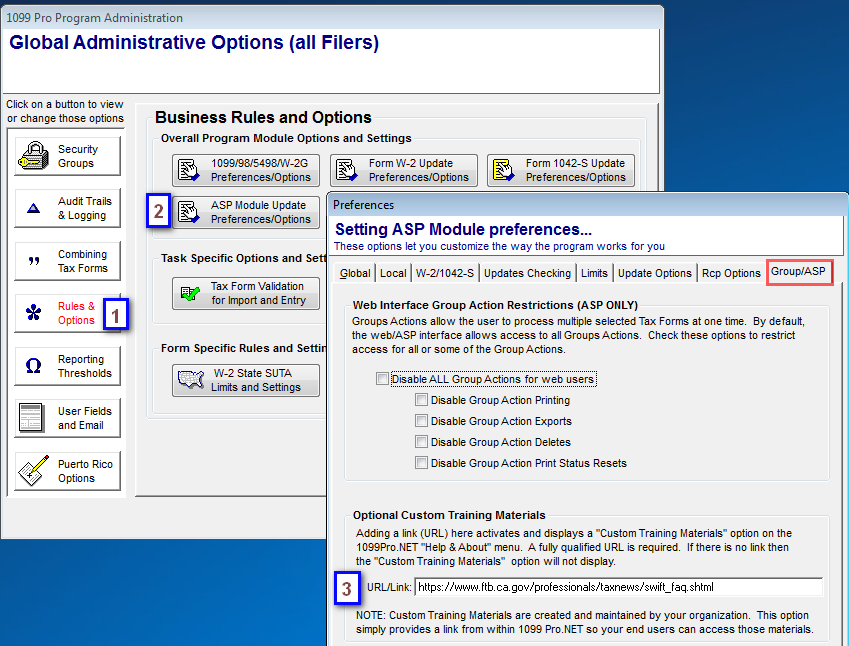Click Audit Trails & Logging triangle icon
This screenshot has height=646, width=849.
point(34,209)
